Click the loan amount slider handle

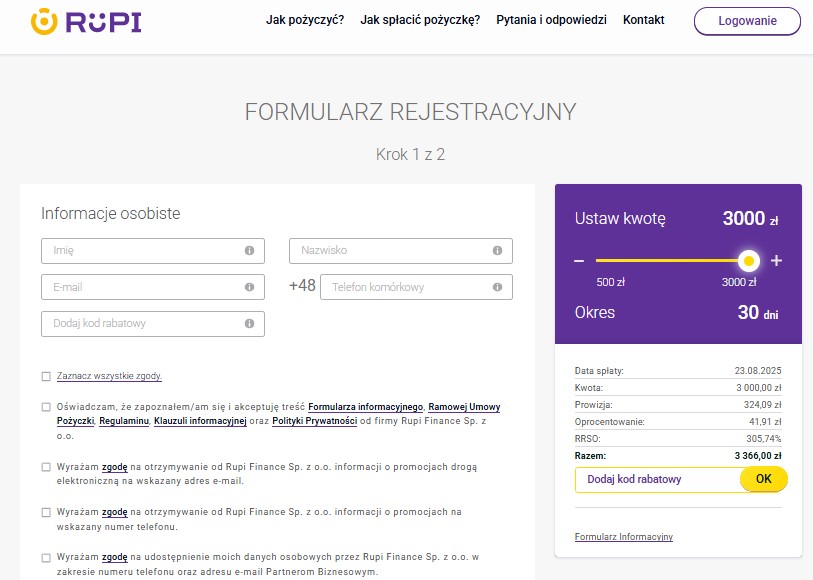(x=748, y=261)
